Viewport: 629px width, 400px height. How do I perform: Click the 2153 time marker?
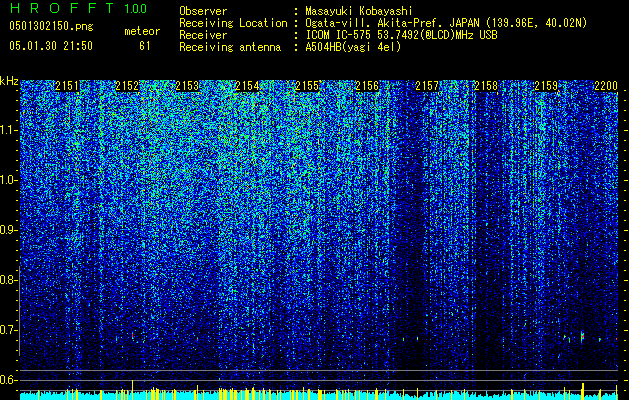coord(187,86)
